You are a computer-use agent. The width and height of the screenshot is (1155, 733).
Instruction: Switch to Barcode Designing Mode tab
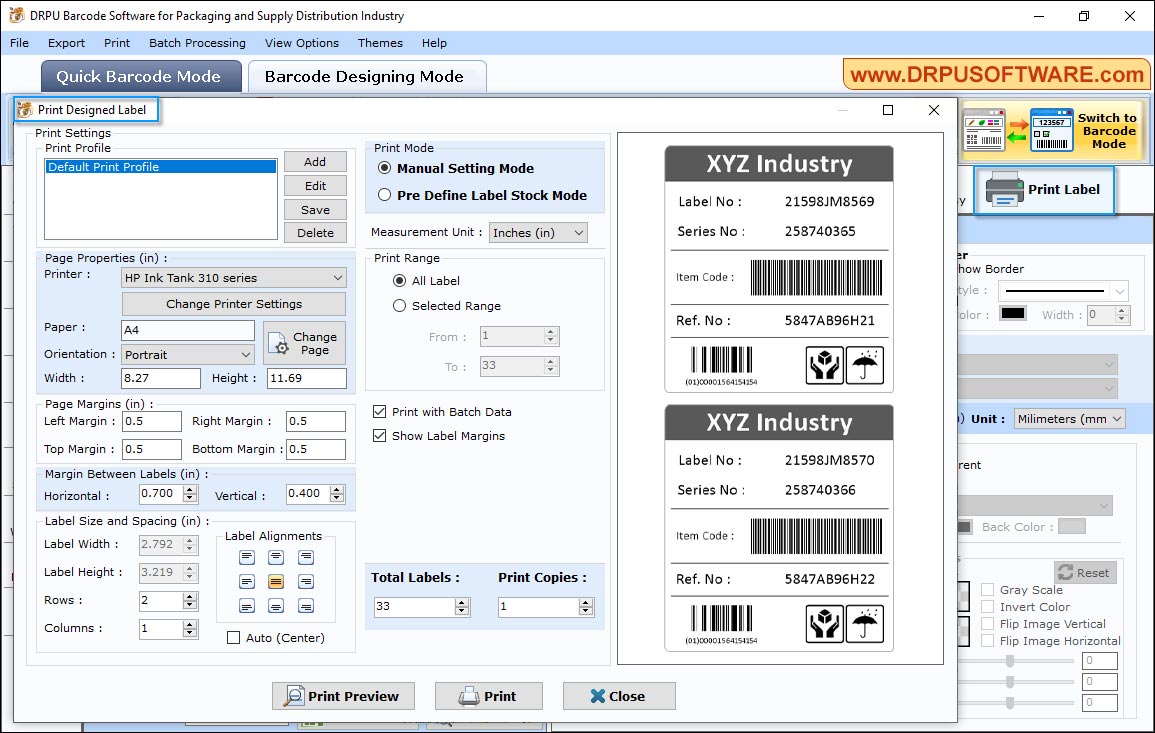(366, 76)
